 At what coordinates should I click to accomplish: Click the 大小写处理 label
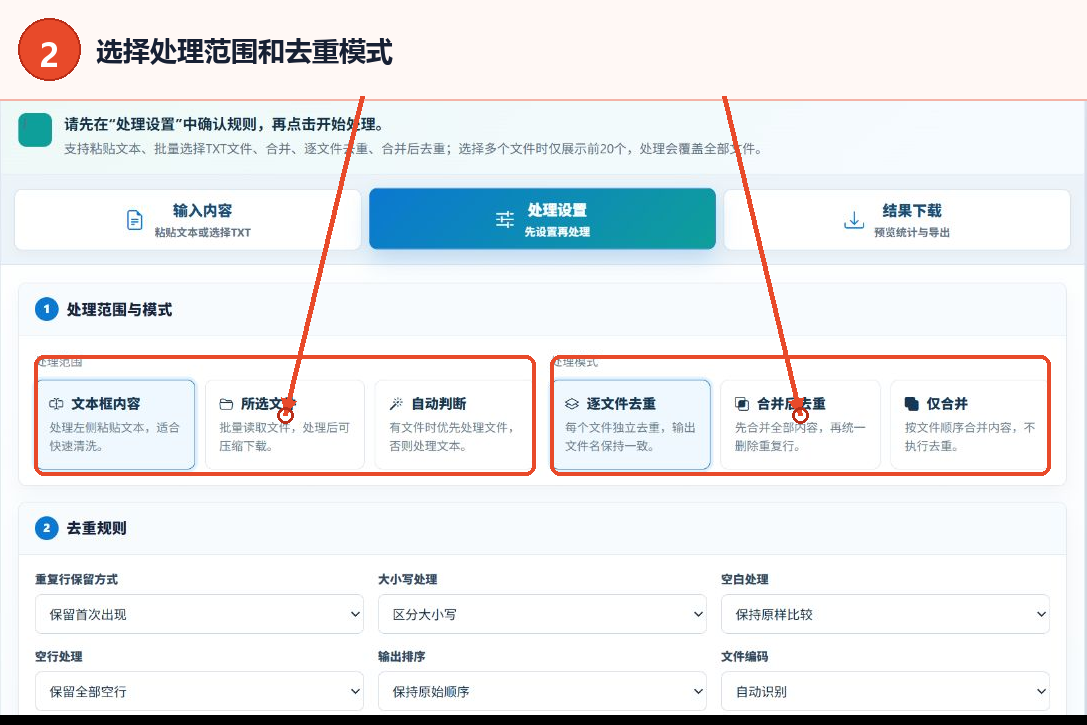408,579
